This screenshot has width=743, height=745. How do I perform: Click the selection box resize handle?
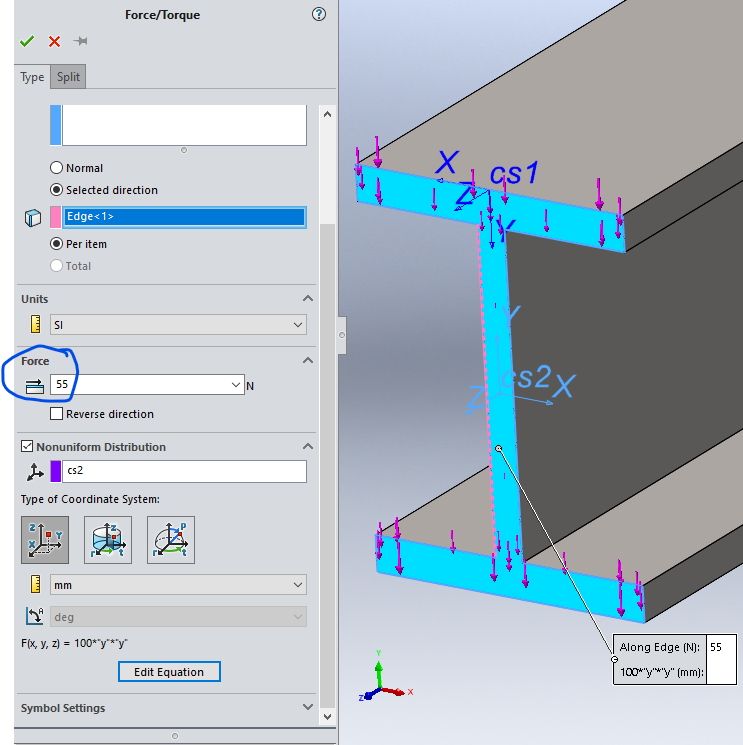point(184,150)
